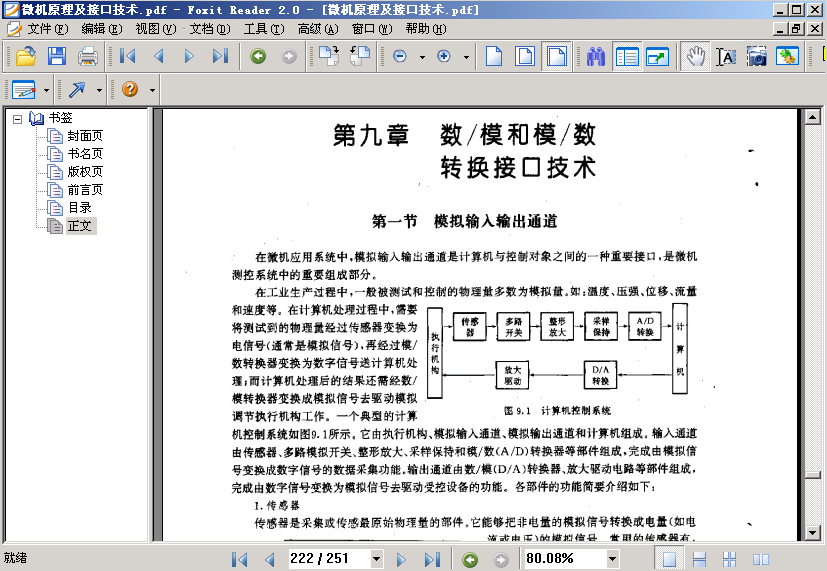Open the 编辑 menu

pyautogui.click(x=101, y=28)
